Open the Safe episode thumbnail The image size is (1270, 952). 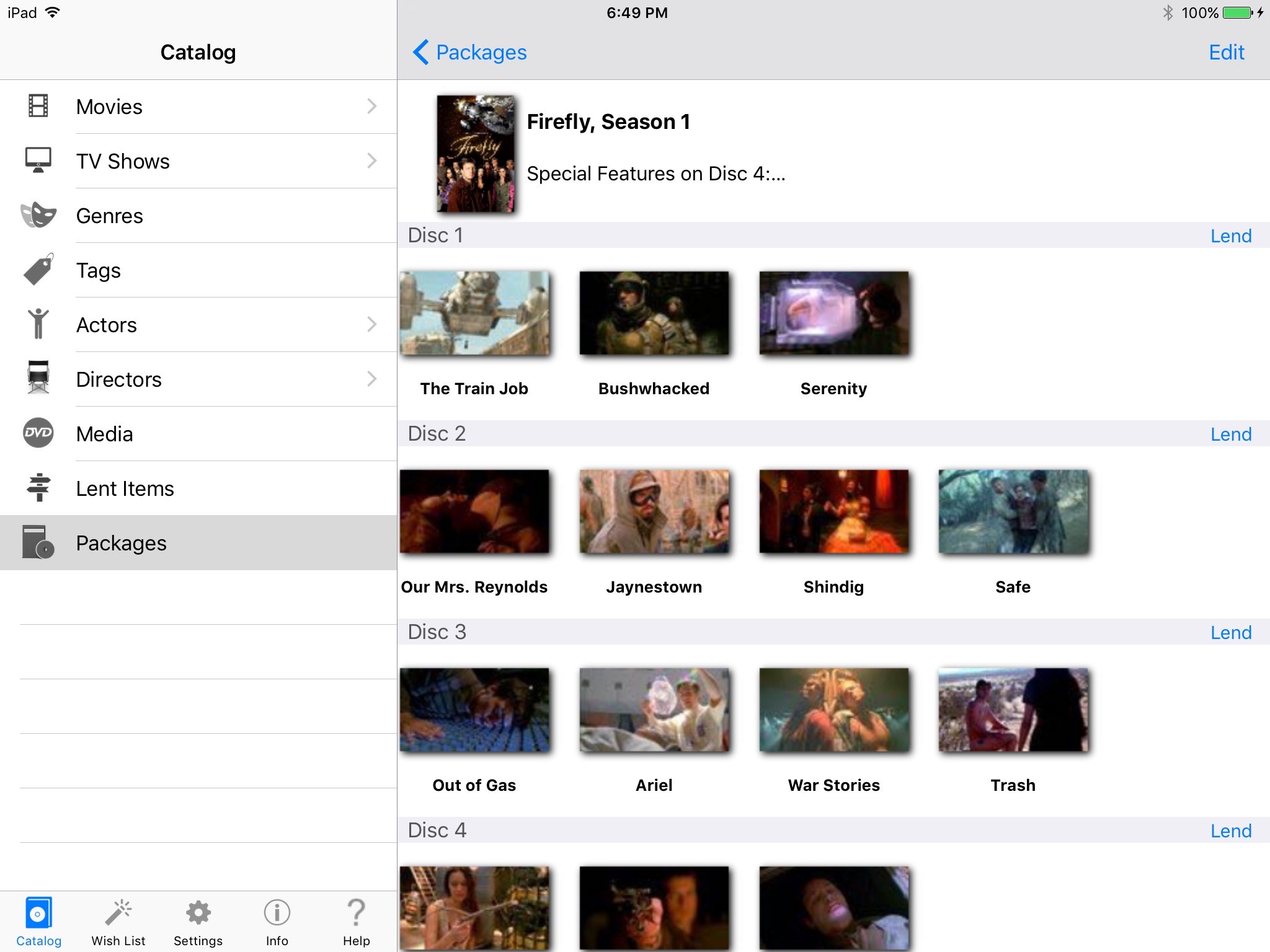(1013, 511)
